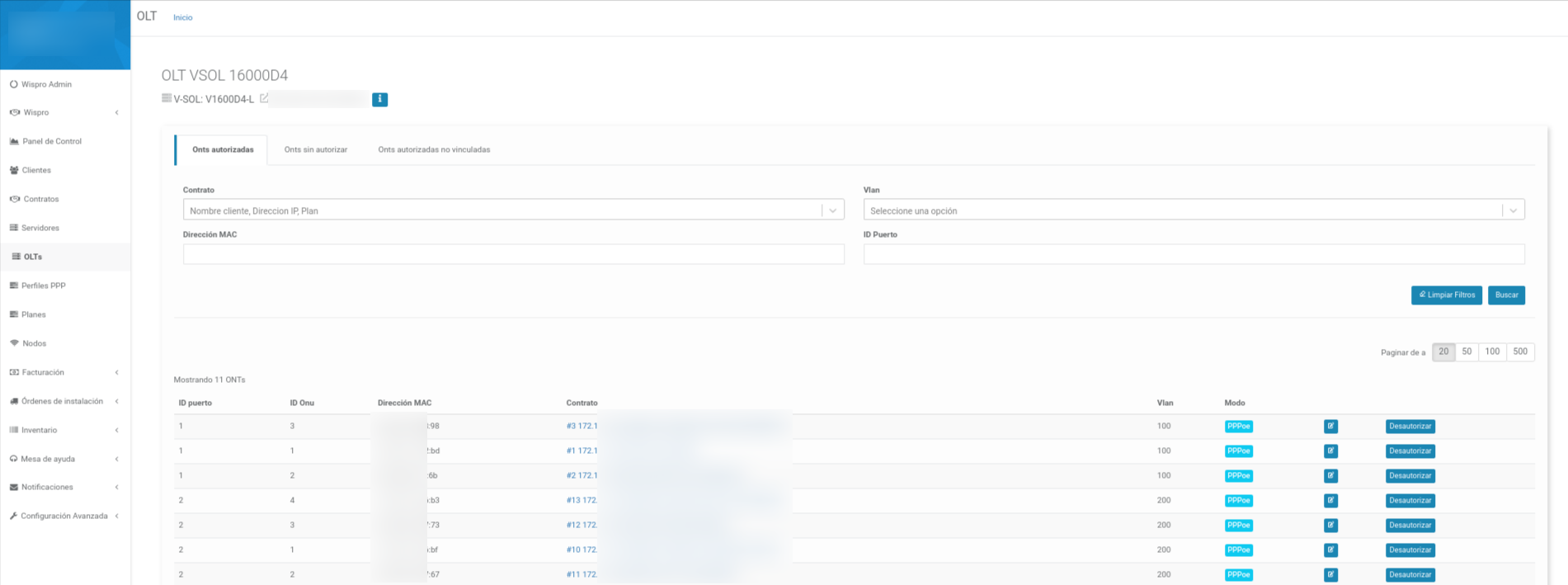The image size is (1568, 585).
Task: Open contract link #10 172.
Action: 582,550
